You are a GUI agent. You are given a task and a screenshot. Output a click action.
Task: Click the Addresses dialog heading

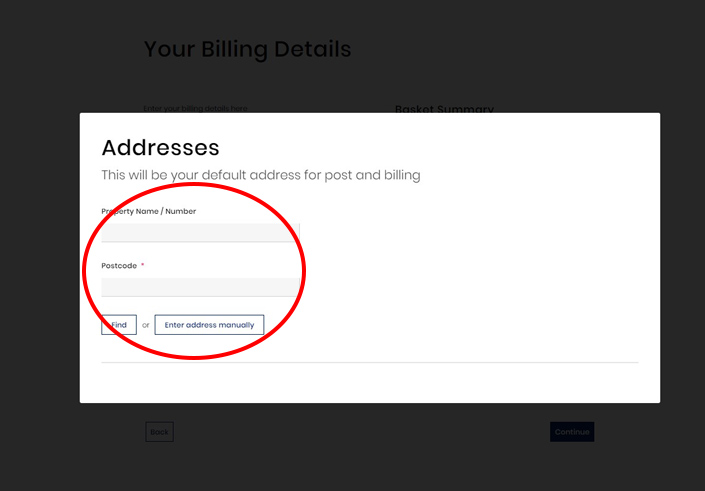pos(161,147)
